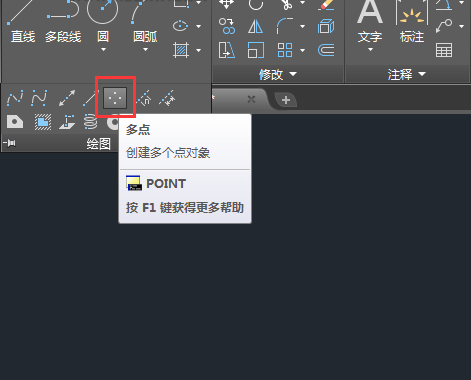Select the Divide tool icon
The image size is (471, 380).
click(x=144, y=98)
